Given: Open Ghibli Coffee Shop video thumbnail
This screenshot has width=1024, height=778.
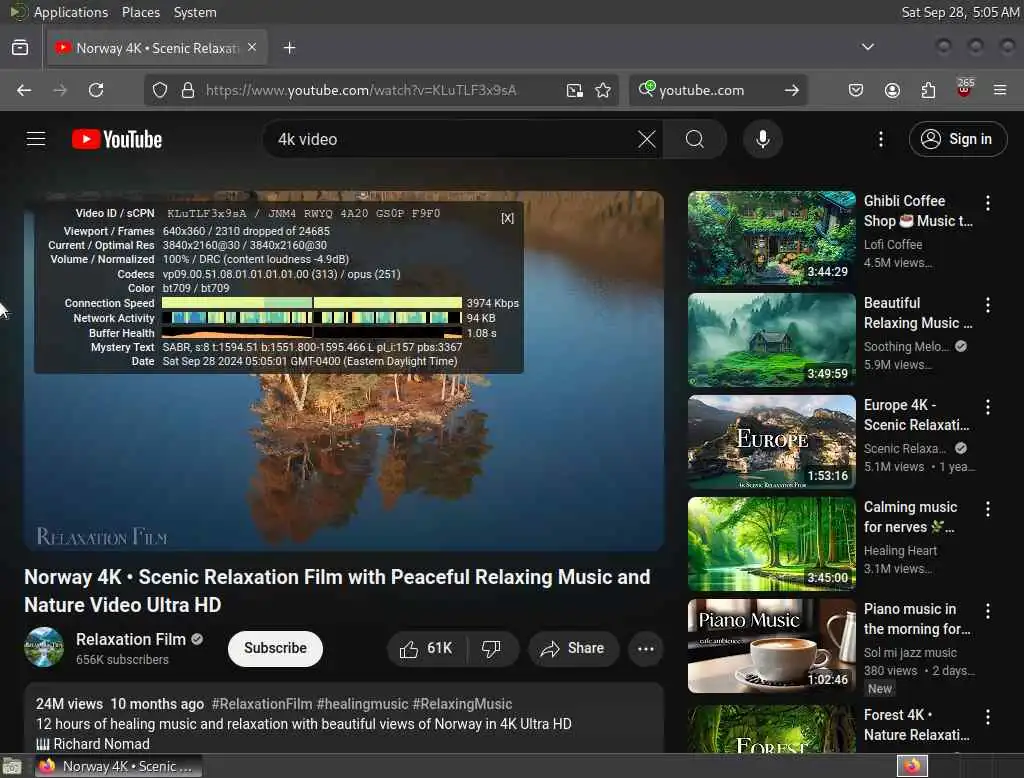Looking at the screenshot, I should coord(771,238).
